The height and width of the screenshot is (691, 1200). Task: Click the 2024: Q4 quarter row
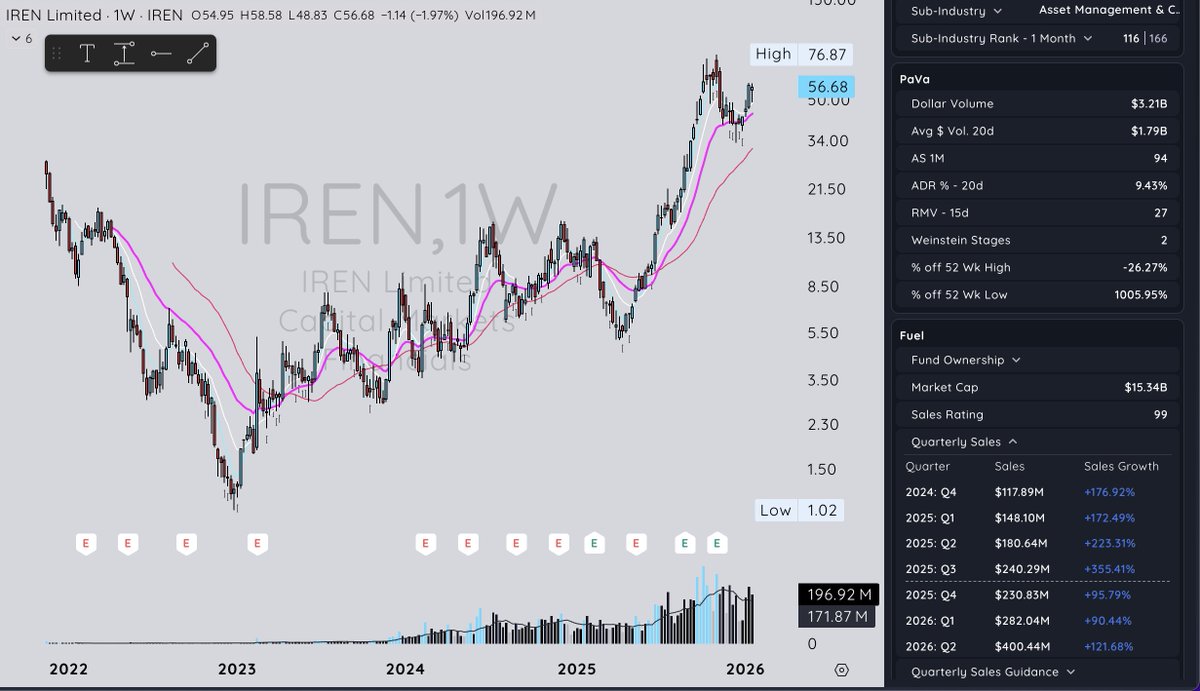[x=1039, y=492]
